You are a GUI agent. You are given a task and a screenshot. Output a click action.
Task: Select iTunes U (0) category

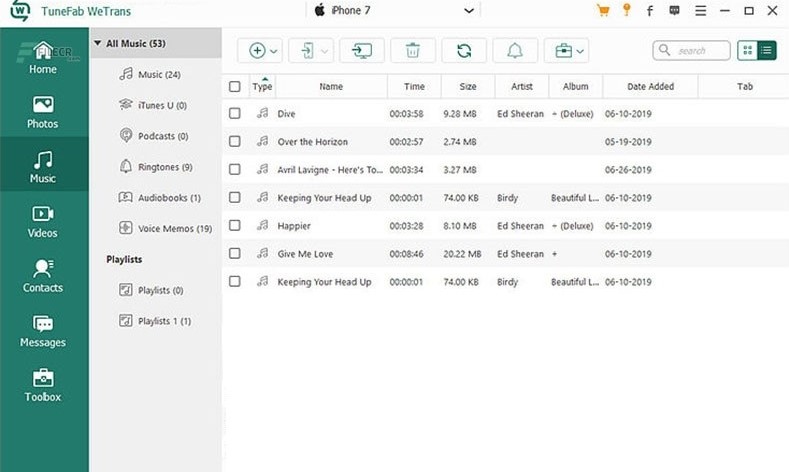(156, 105)
